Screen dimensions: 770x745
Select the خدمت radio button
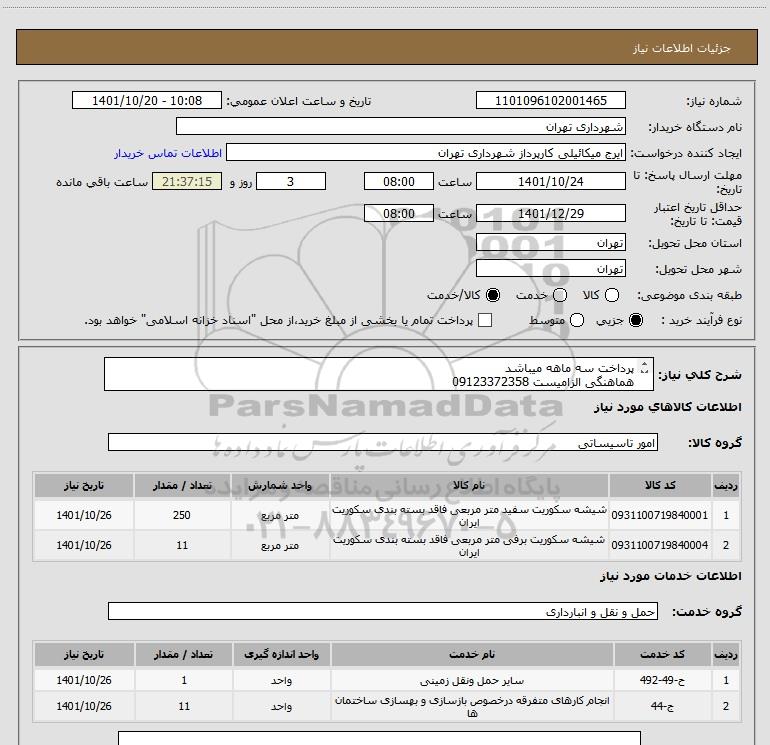(x=560, y=295)
